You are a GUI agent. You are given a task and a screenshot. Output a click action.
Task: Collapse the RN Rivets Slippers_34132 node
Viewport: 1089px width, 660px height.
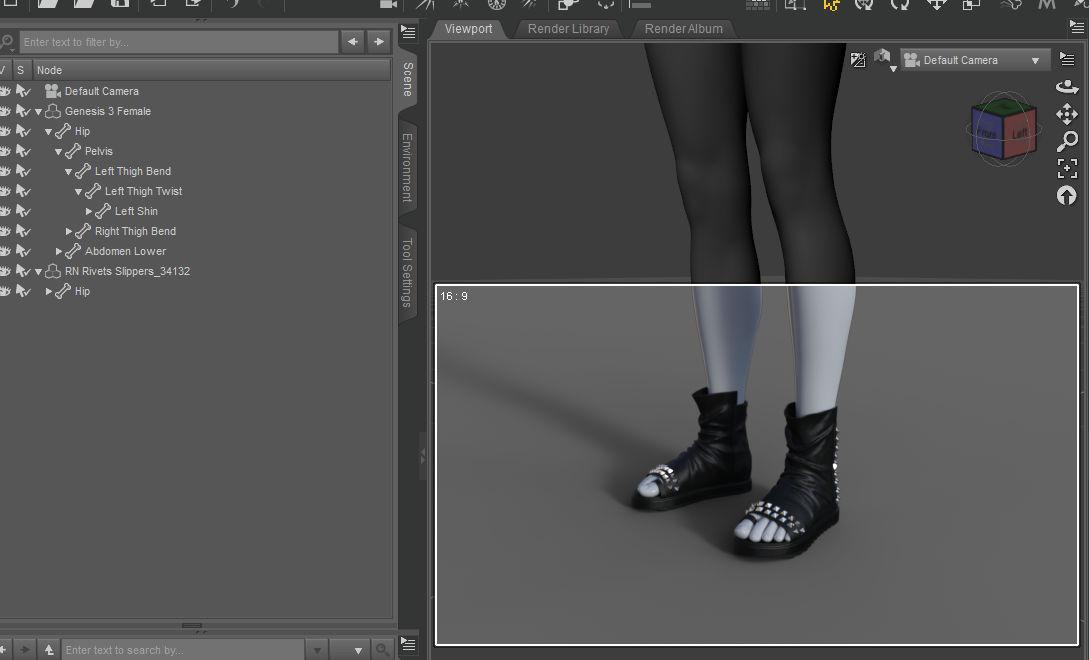[38, 272]
